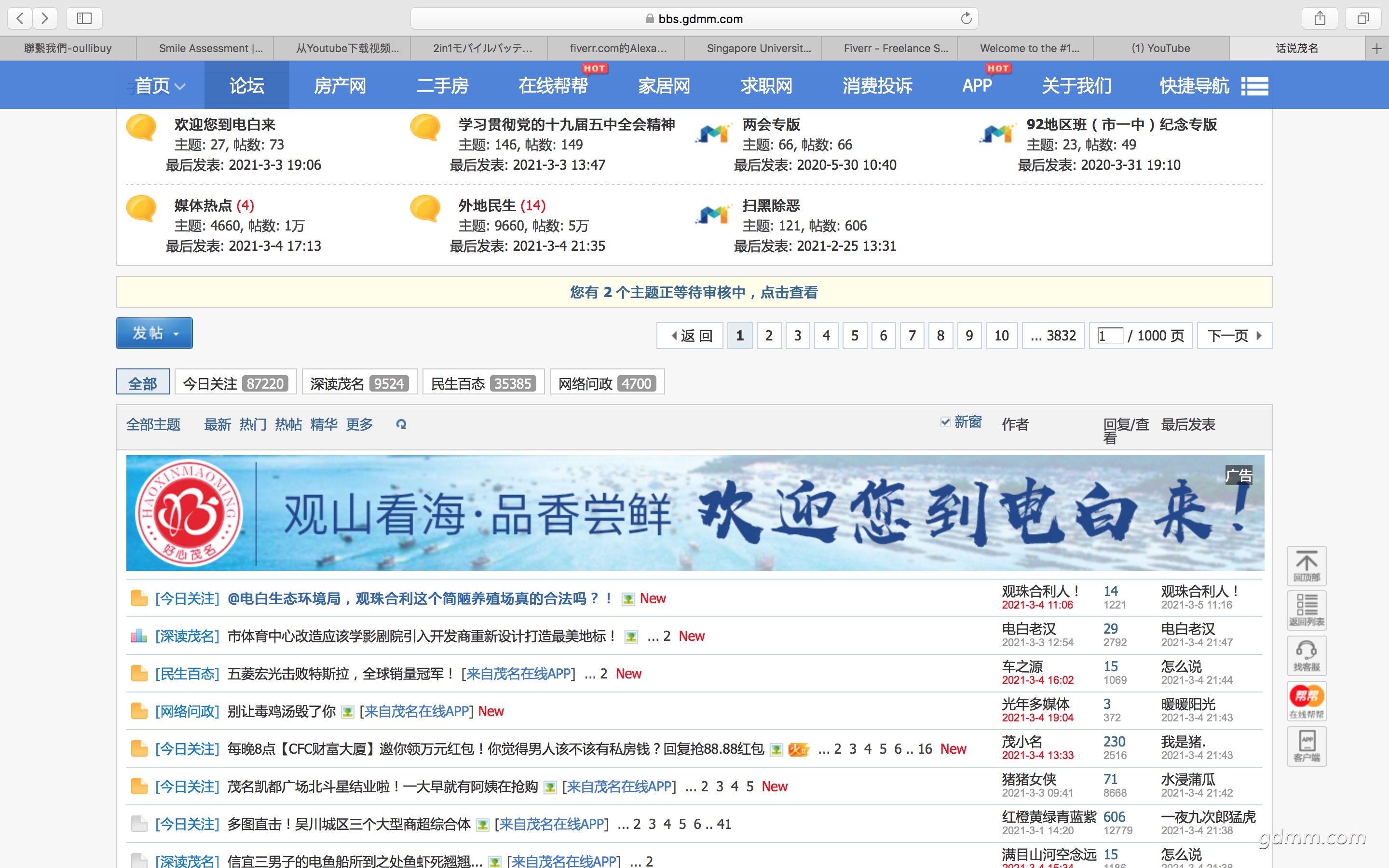Image resolution: width=1389 pixels, height=868 pixels.
Task: Click image attachment icon in 别让毒鸡汤 thread
Action: [347, 712]
